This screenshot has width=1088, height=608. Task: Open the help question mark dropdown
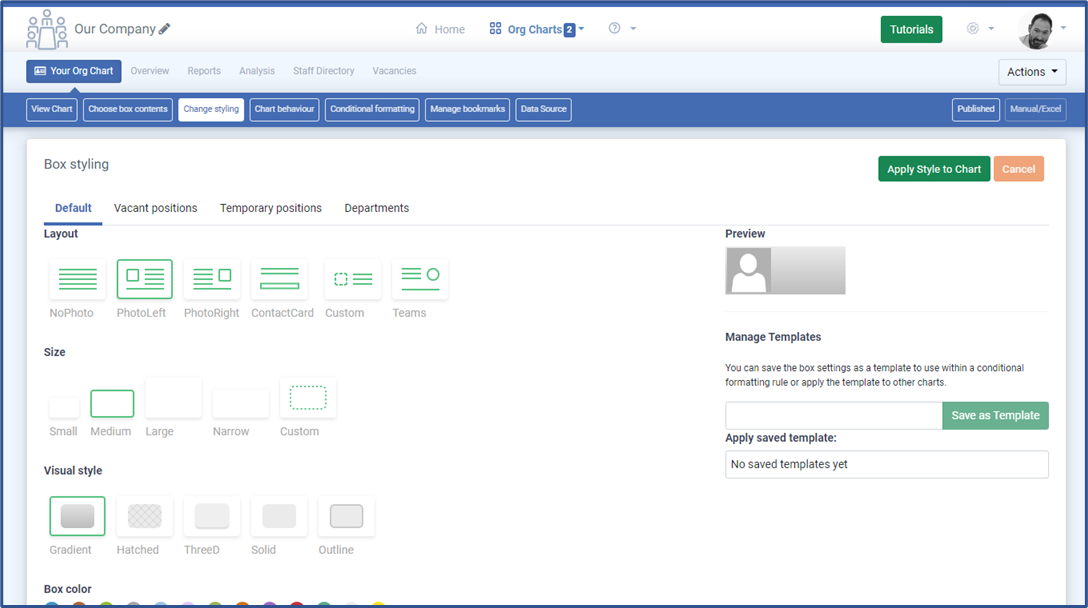[x=622, y=29]
